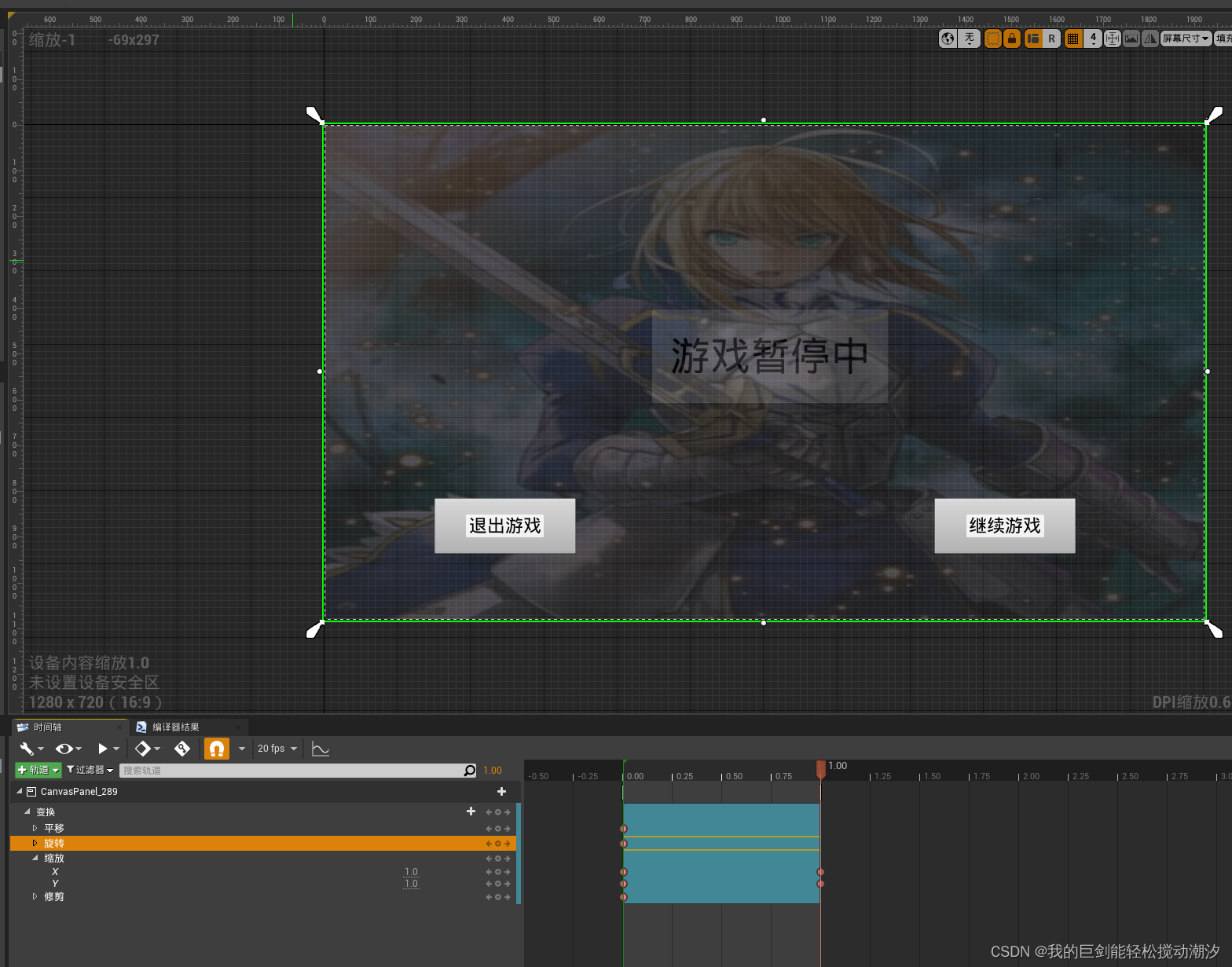
Task: Toggle grid snapping in the designer viewport
Action: click(1073, 38)
